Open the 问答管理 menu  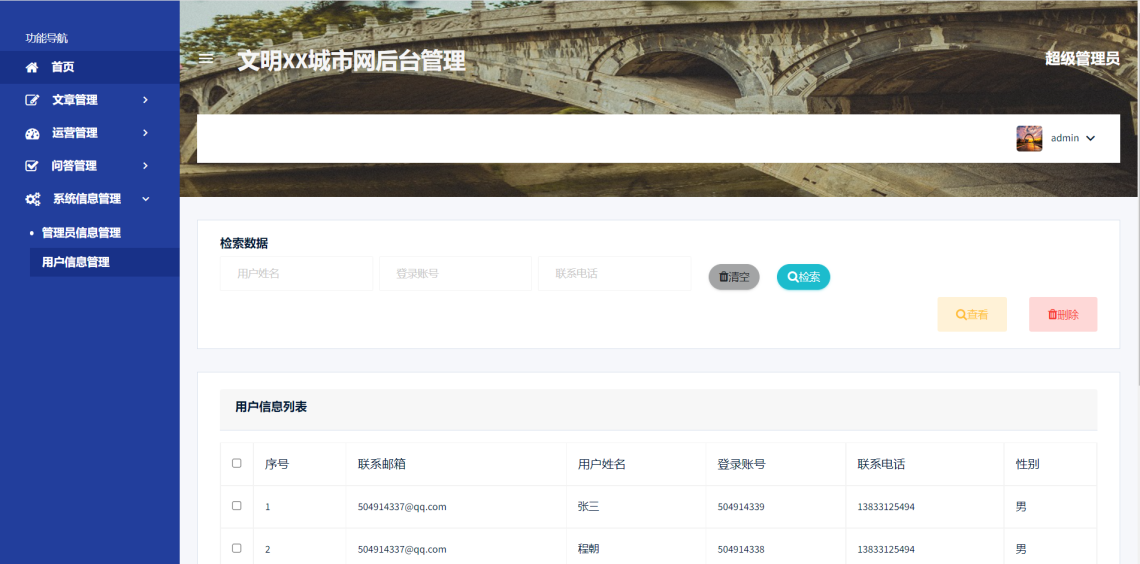89,166
